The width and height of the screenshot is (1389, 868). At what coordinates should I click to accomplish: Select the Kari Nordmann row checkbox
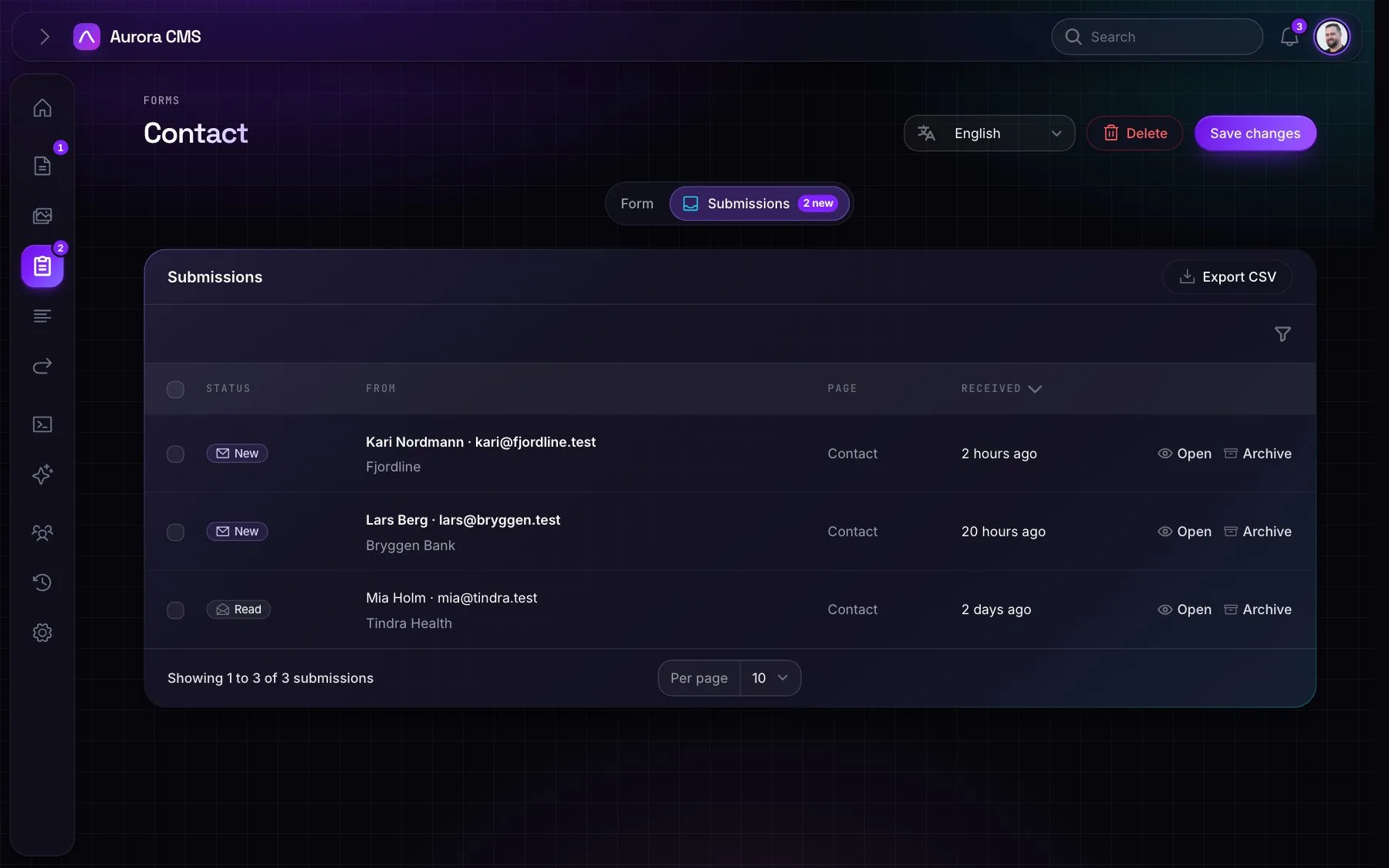[x=176, y=454]
